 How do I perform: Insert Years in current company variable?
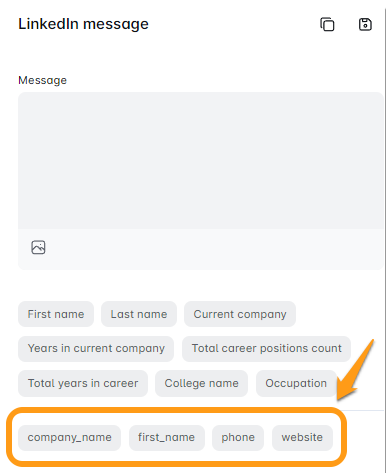pos(96,349)
